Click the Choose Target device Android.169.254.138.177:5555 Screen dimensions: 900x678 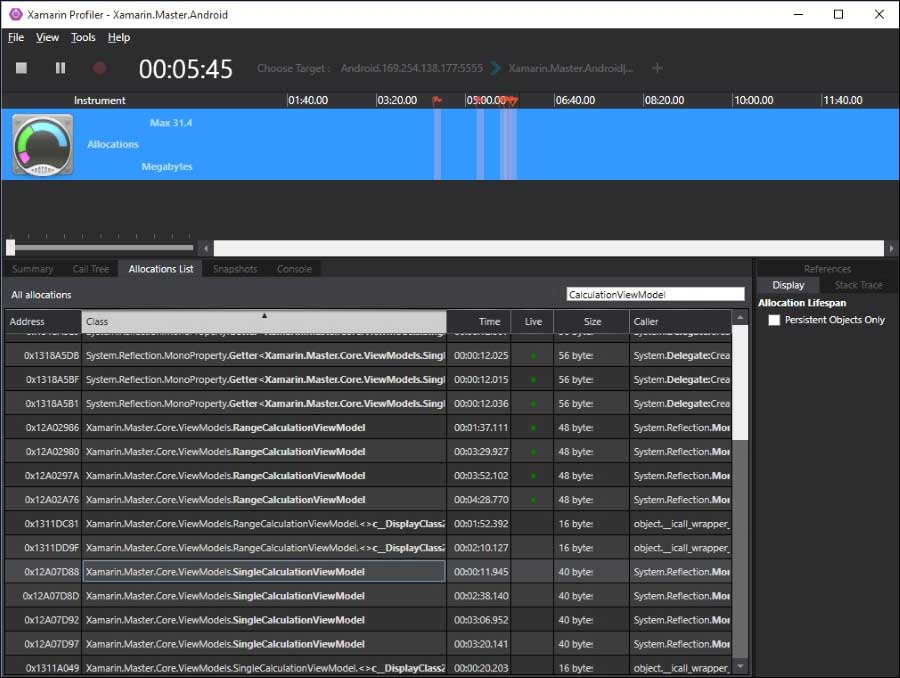[412, 68]
